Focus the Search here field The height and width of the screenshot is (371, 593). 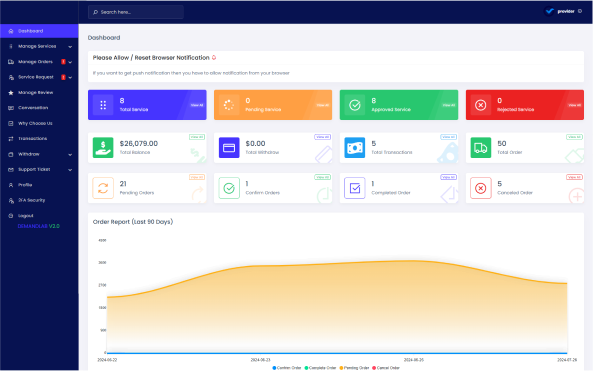pos(136,12)
